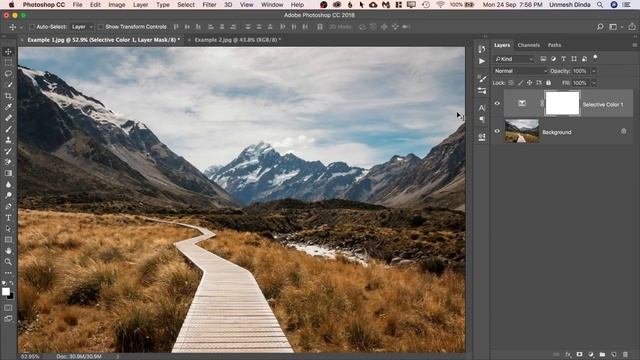Toggle Auto-Select checkbox

[x=32, y=27]
